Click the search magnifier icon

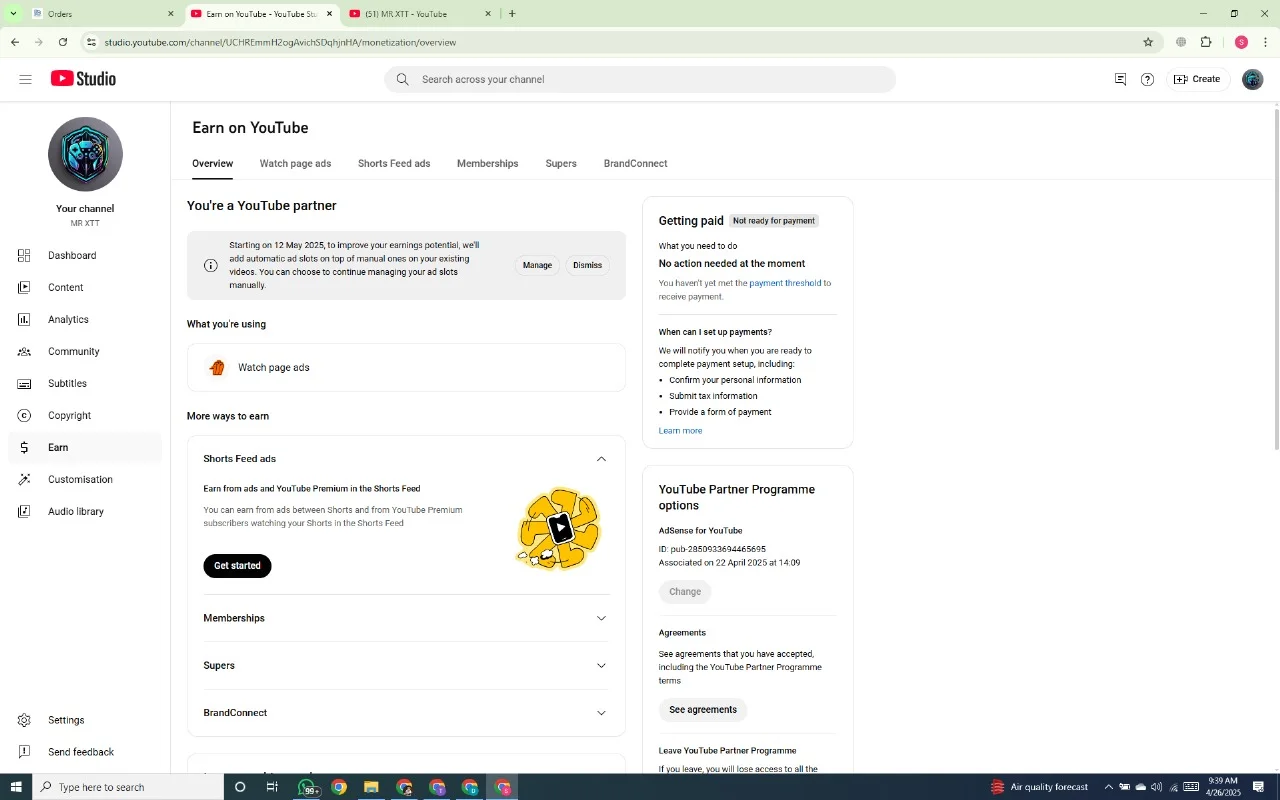click(x=402, y=79)
